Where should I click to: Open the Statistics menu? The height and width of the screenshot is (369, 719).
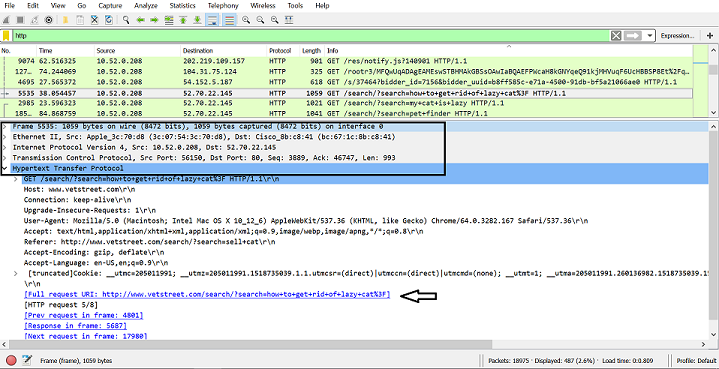coord(183,6)
